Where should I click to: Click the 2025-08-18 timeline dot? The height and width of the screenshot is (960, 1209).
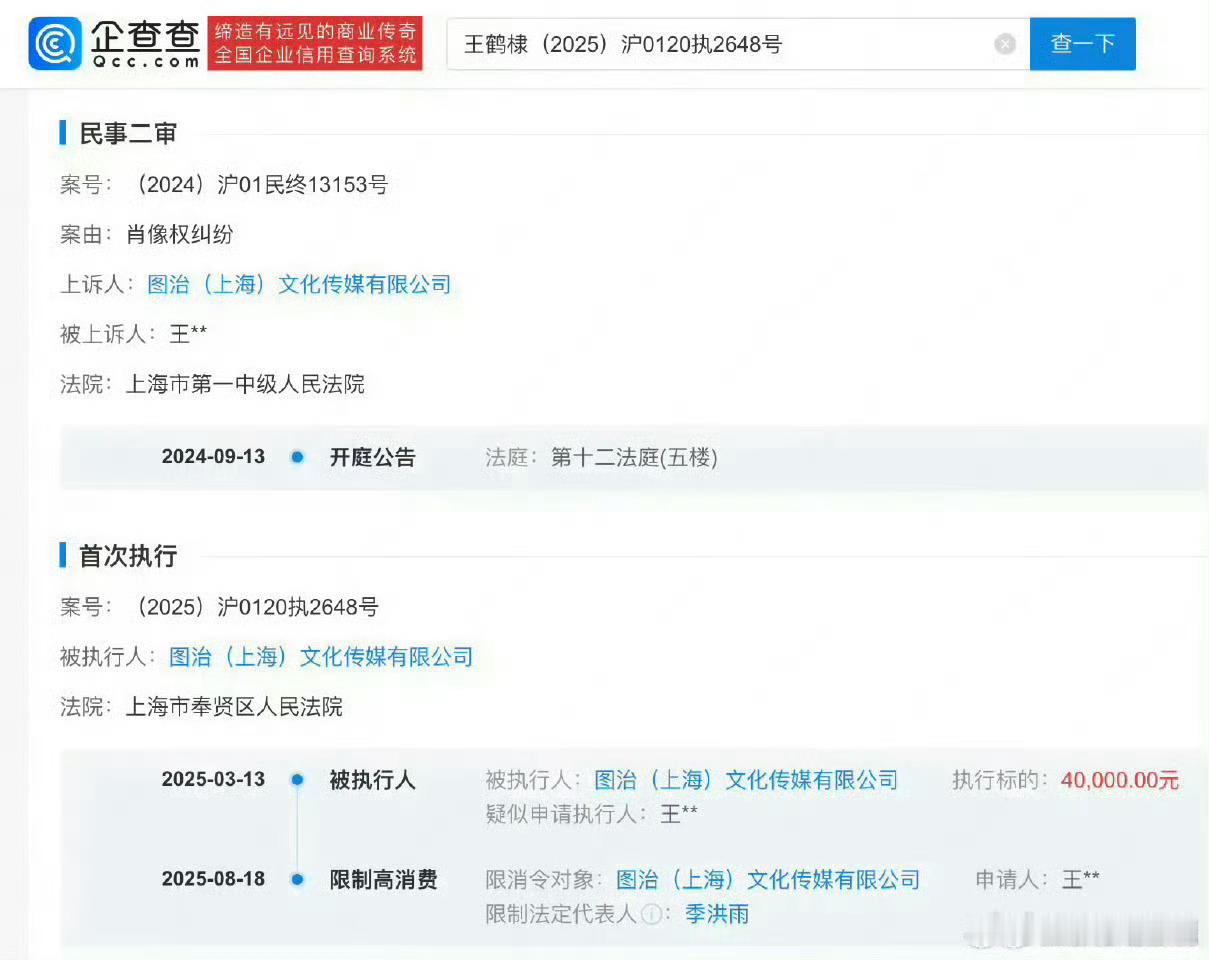click(297, 880)
